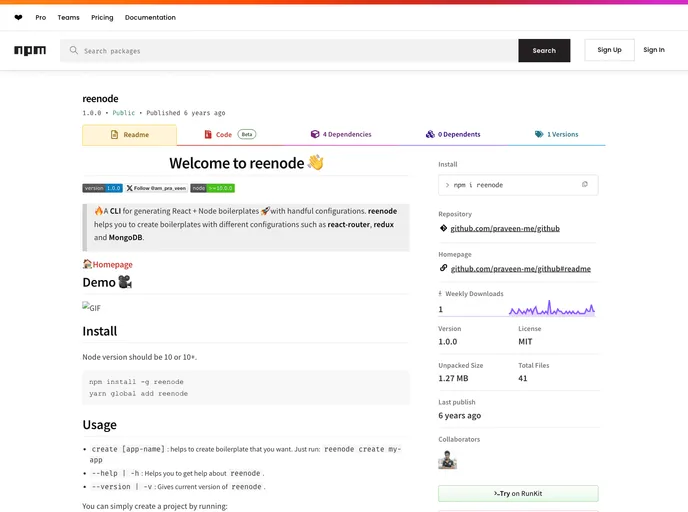Open the 0 Dependents tab
688x512 pixels.
453,134
